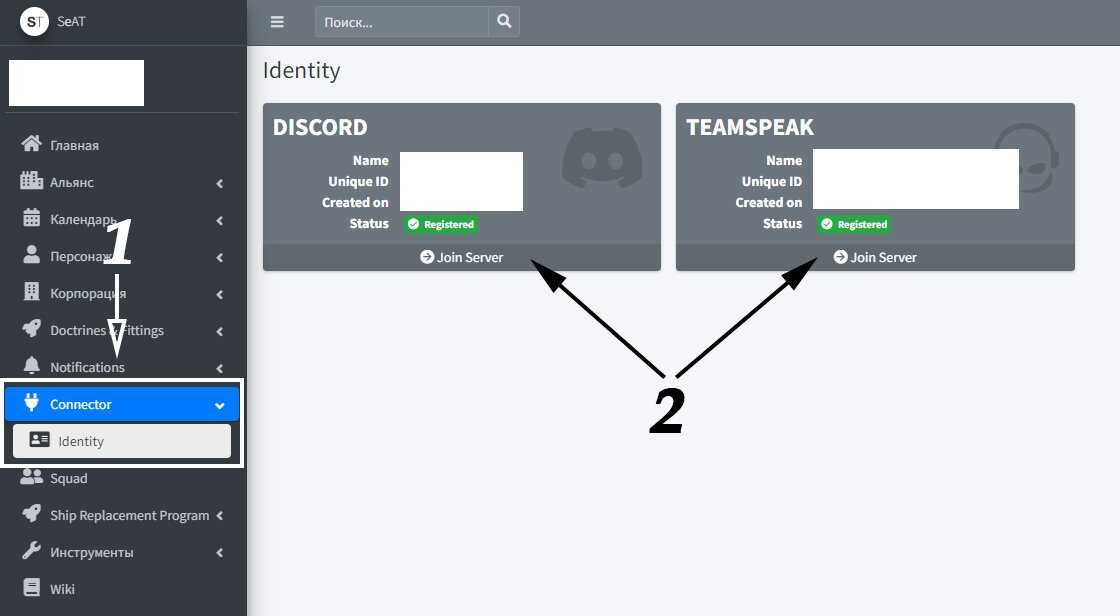
Task: Click the book icon beside Wiki
Action: pyautogui.click(x=31, y=587)
